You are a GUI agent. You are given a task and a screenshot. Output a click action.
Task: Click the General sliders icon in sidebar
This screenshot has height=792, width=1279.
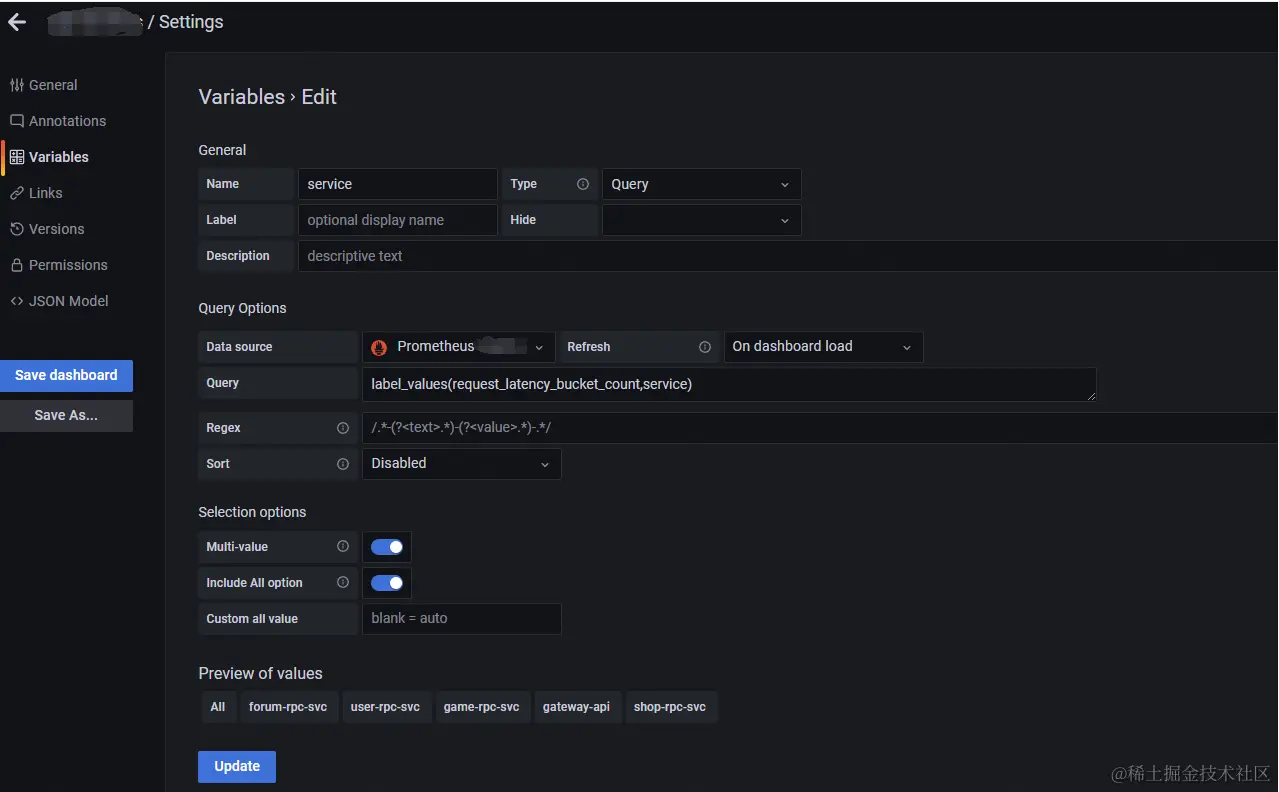[x=16, y=85]
